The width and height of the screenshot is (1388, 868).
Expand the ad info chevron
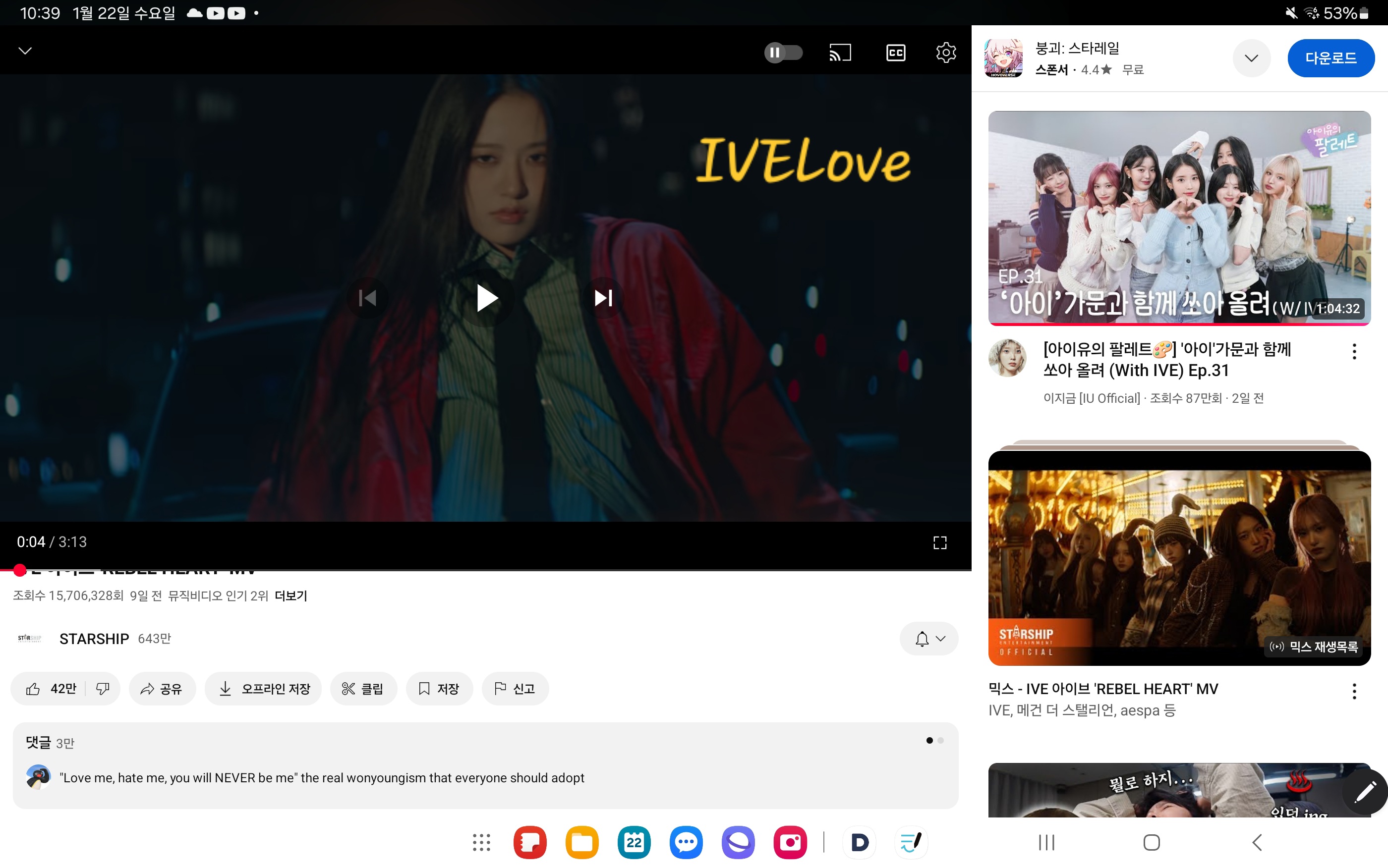1251,58
